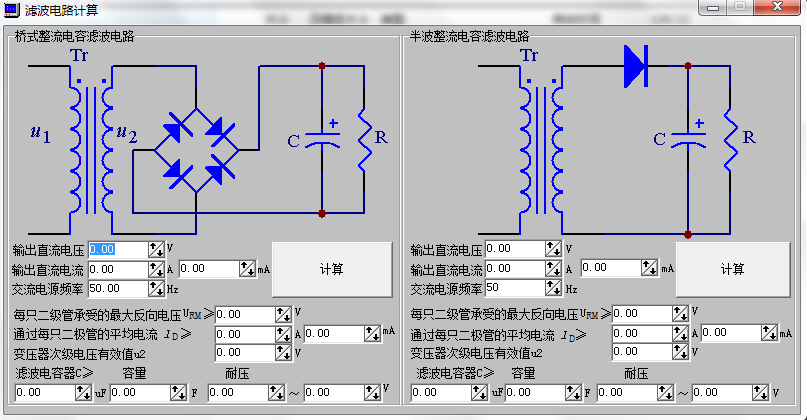This screenshot has width=807, height=420.
Task: Click half-wave 变压器次级电压有效值 u2 field
Action: pyautogui.click(x=642, y=352)
